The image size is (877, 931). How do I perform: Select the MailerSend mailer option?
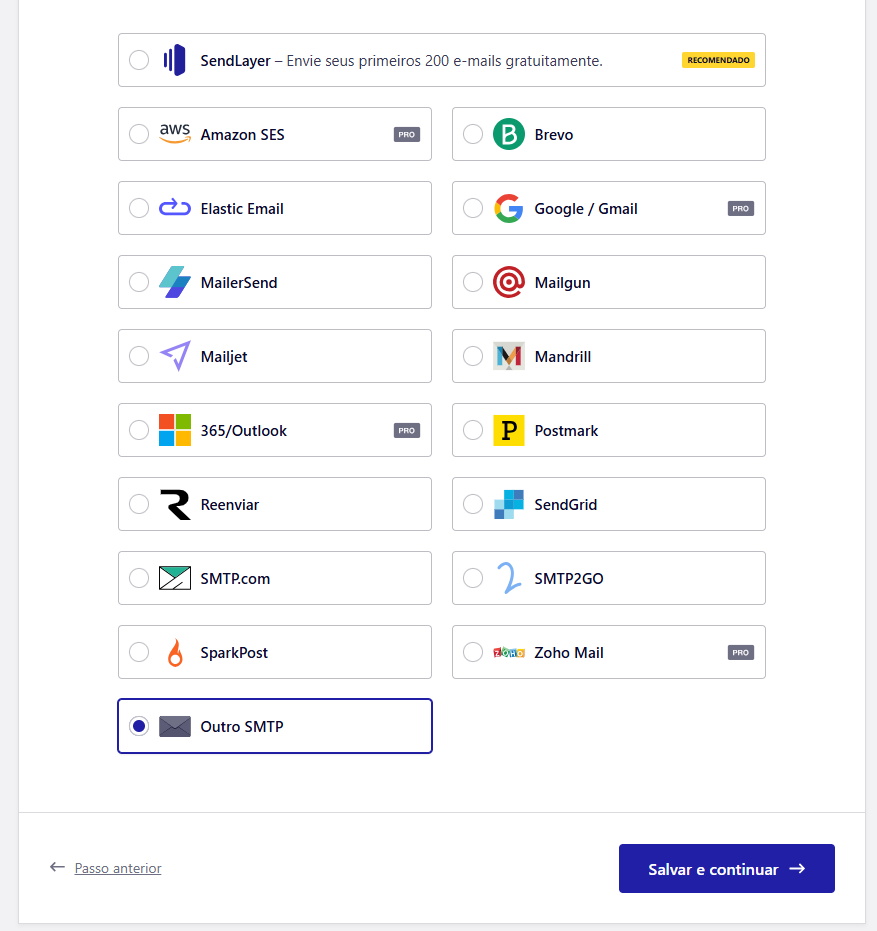pos(139,281)
